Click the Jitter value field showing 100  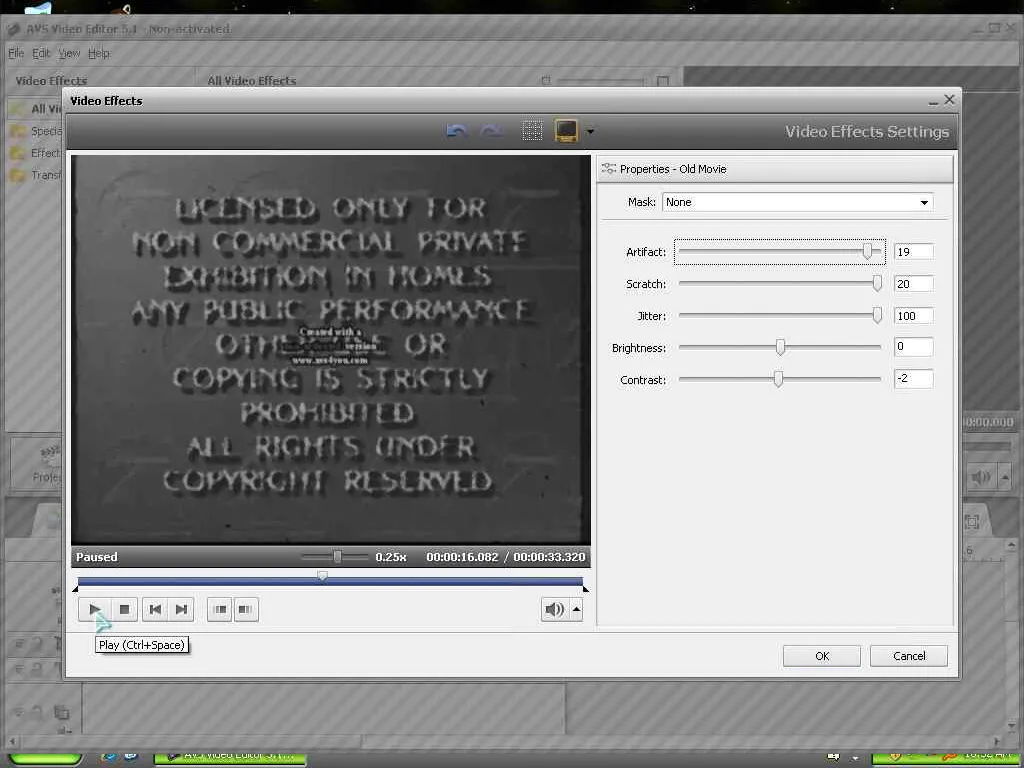(913, 316)
